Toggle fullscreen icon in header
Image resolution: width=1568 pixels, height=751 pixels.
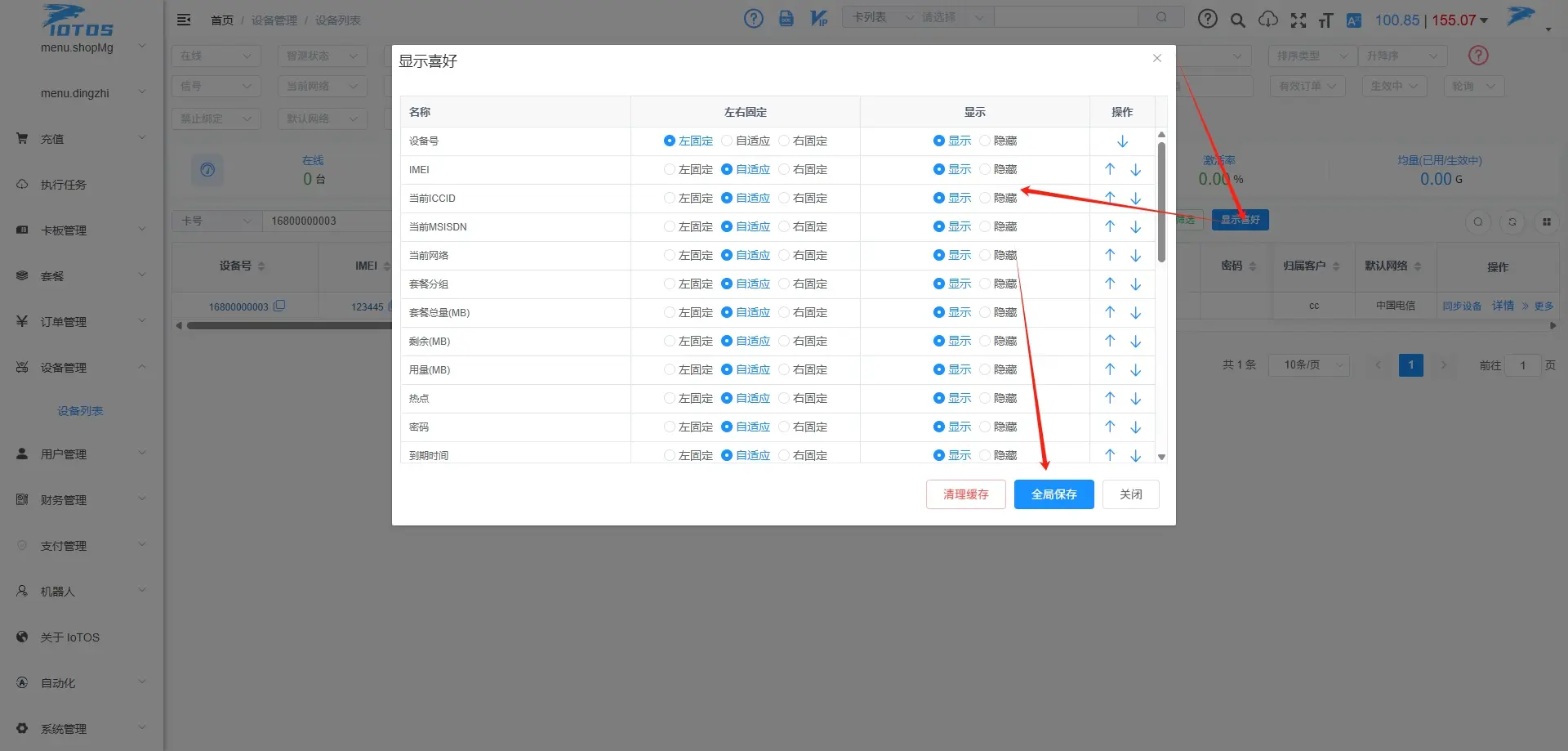[1298, 20]
